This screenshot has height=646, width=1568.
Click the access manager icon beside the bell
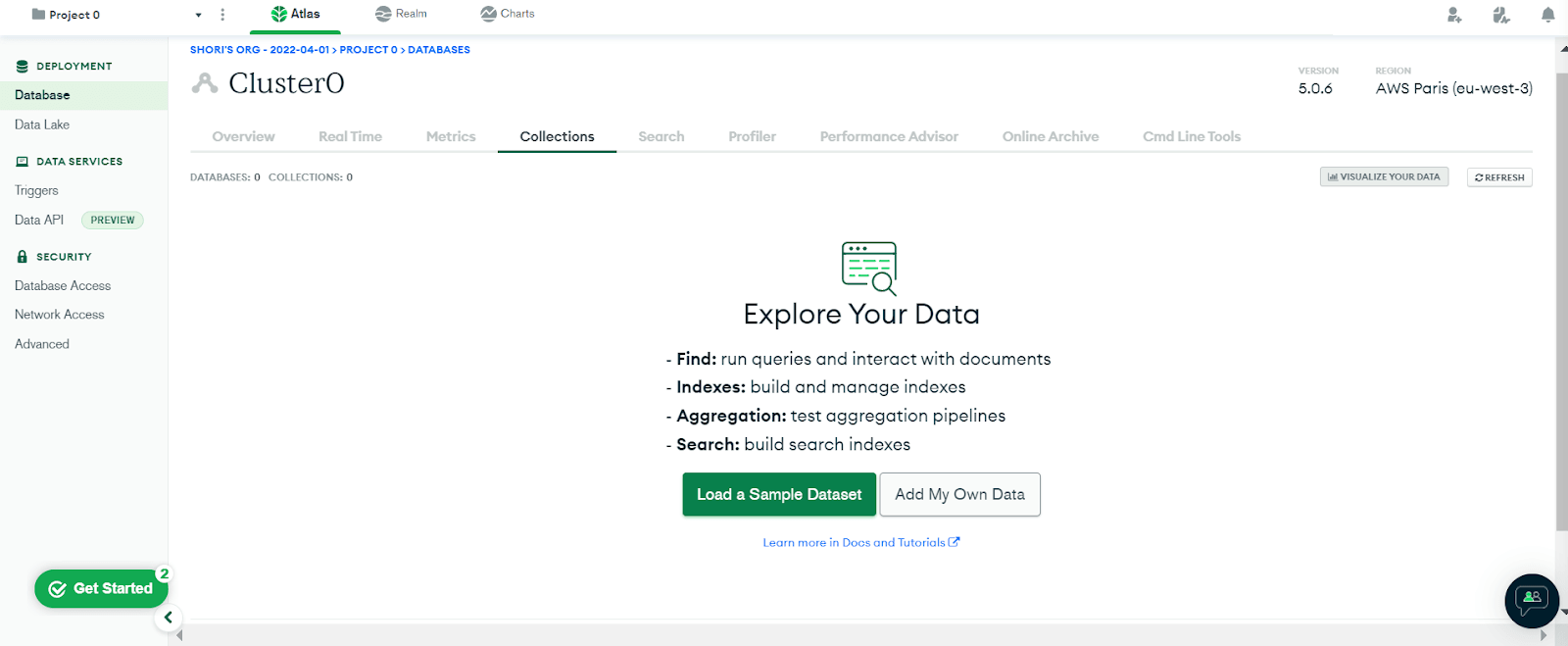pos(1500,15)
